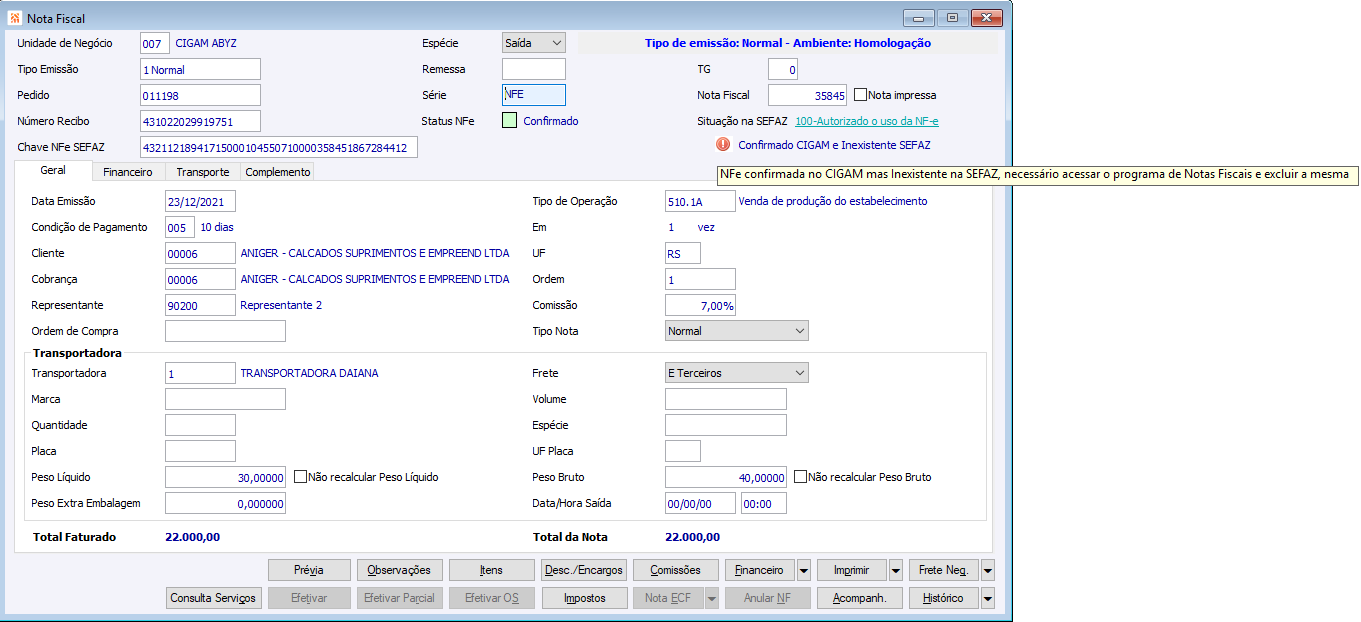The image size is (1361, 622).
Task: Click the Observações button
Action: [x=399, y=570]
